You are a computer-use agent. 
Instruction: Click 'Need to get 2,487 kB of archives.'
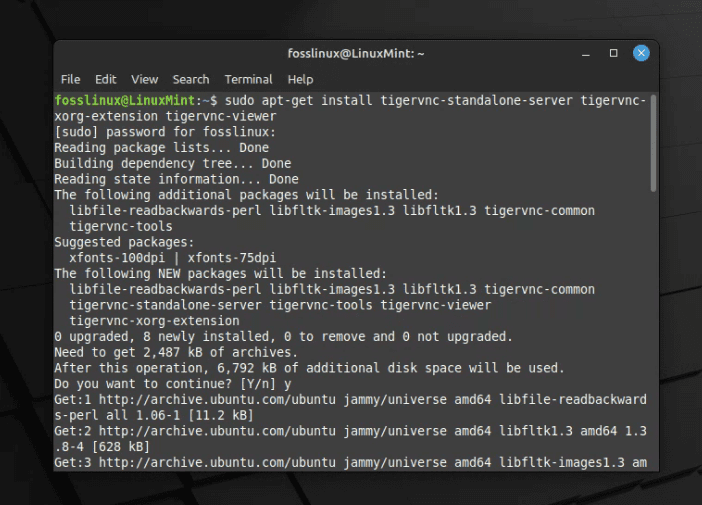(176, 352)
